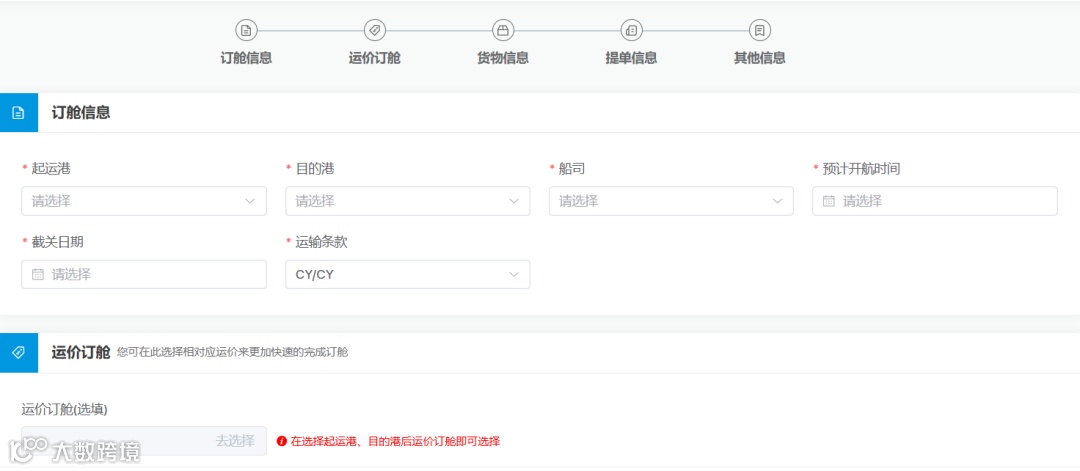Click the 提单信息 step document icon
Image resolution: width=1080 pixels, height=471 pixels.
(631, 30)
